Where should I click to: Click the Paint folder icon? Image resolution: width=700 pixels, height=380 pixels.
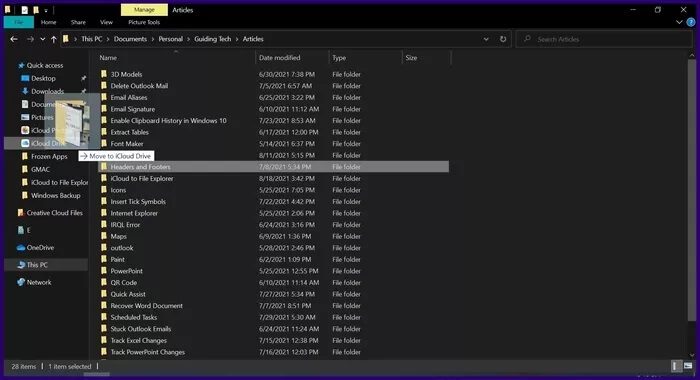coord(104,259)
